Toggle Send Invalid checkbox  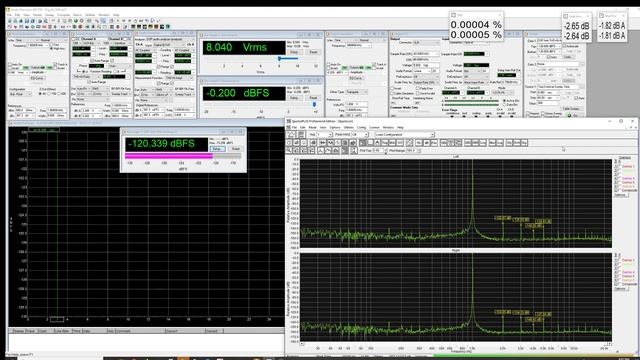coord(417,93)
